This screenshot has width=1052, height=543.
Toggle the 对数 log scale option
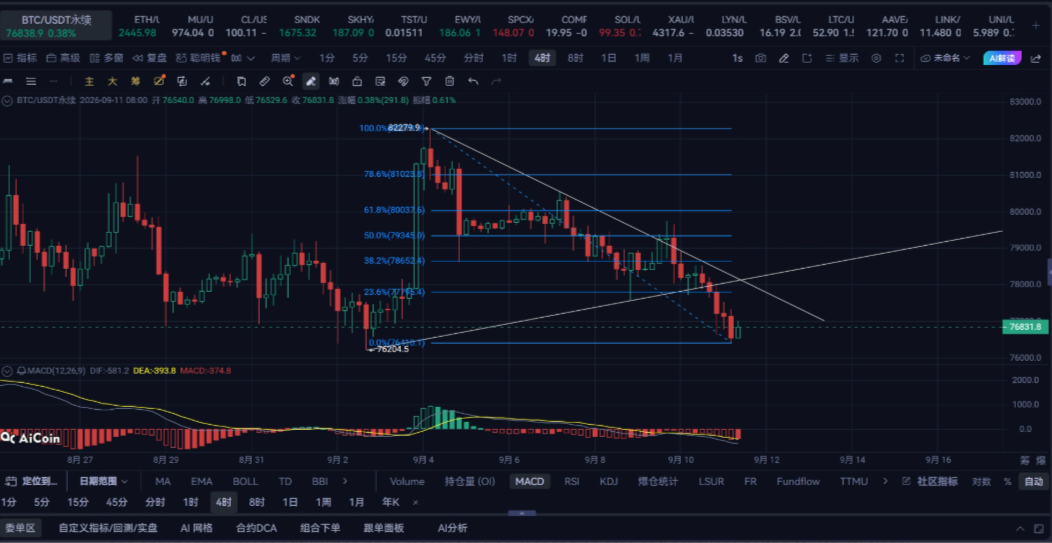point(981,481)
